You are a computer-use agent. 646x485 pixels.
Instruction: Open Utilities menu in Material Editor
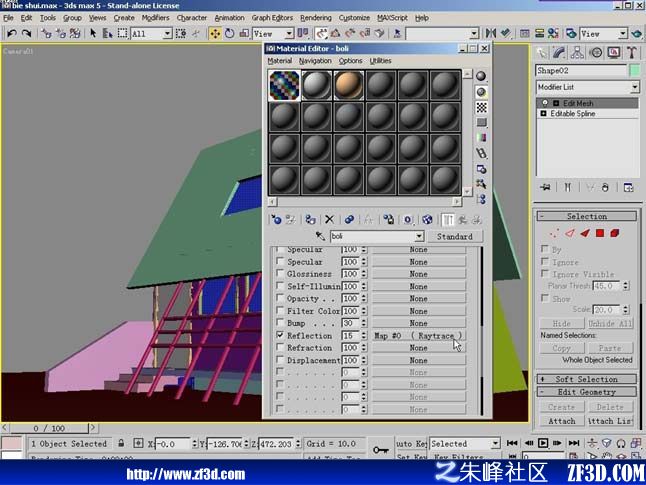click(380, 61)
